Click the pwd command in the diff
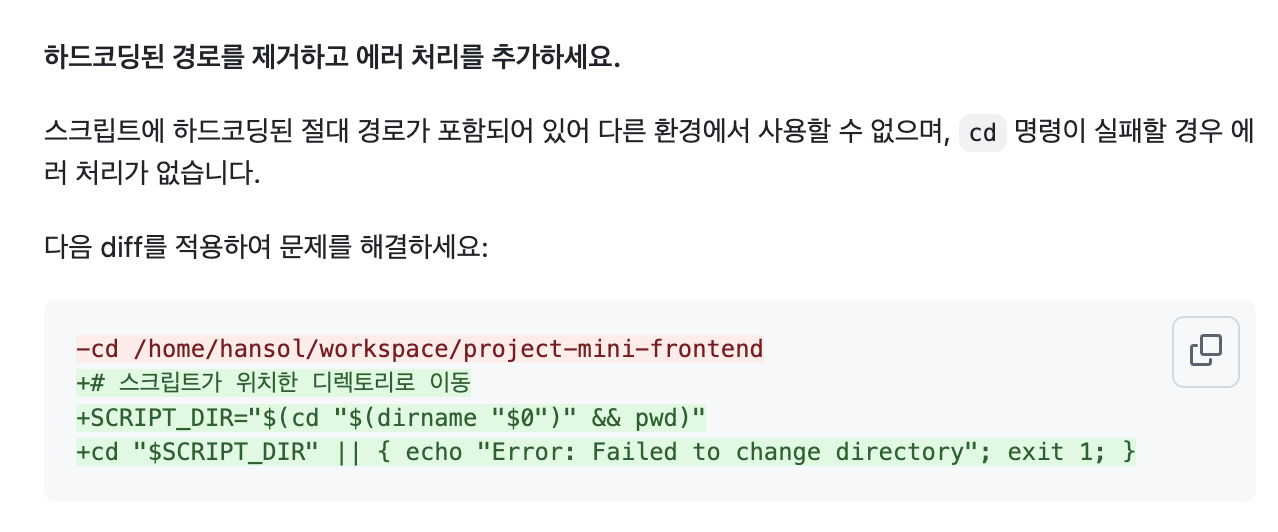 click(x=663, y=417)
